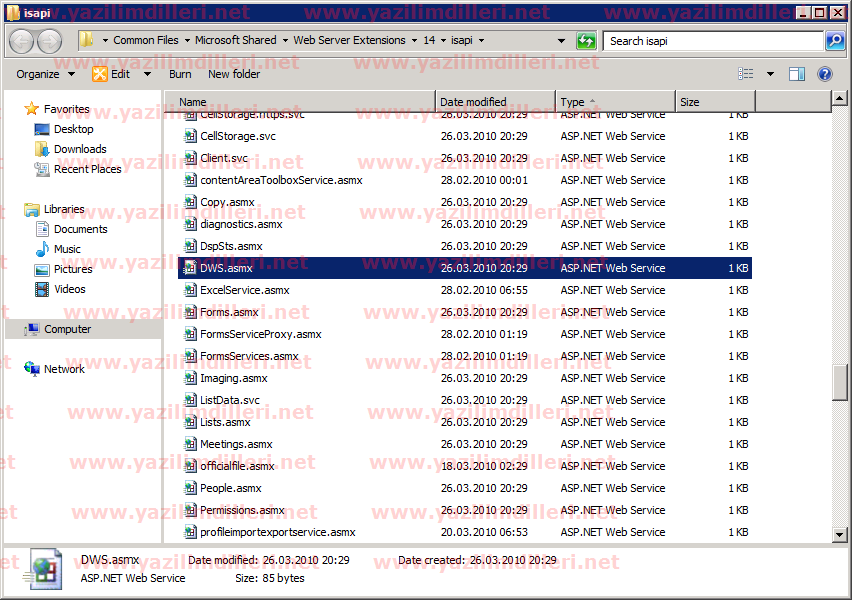Screen dimensions: 852x600
Task: Sort by the Name column header
Action: (x=300, y=102)
